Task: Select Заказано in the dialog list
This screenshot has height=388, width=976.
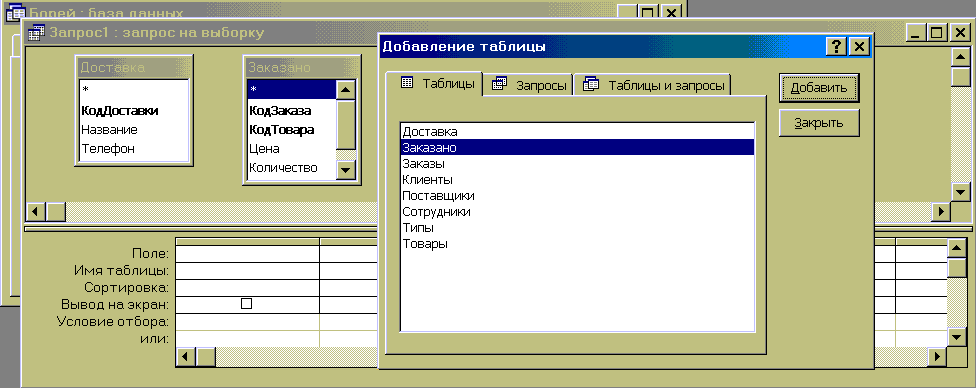Action: [577, 148]
